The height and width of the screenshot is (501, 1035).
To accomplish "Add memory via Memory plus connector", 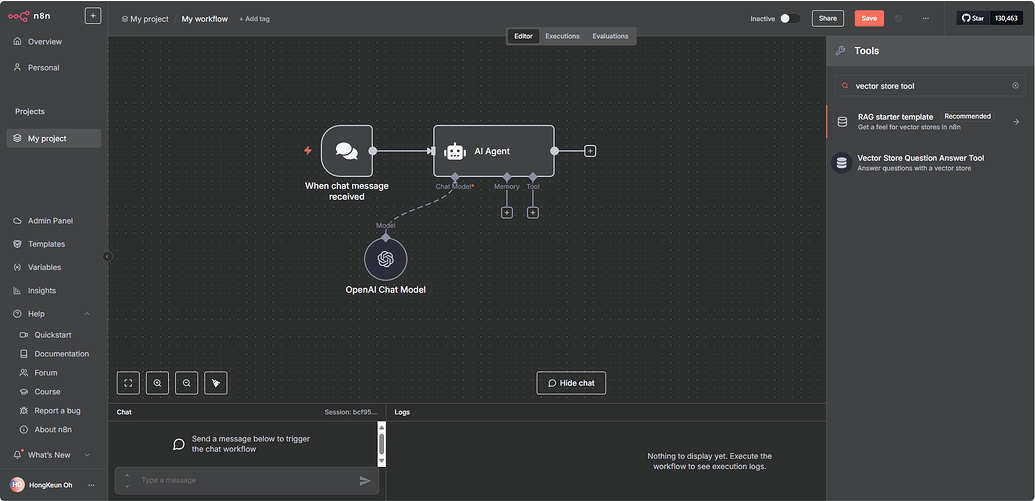I will [507, 212].
